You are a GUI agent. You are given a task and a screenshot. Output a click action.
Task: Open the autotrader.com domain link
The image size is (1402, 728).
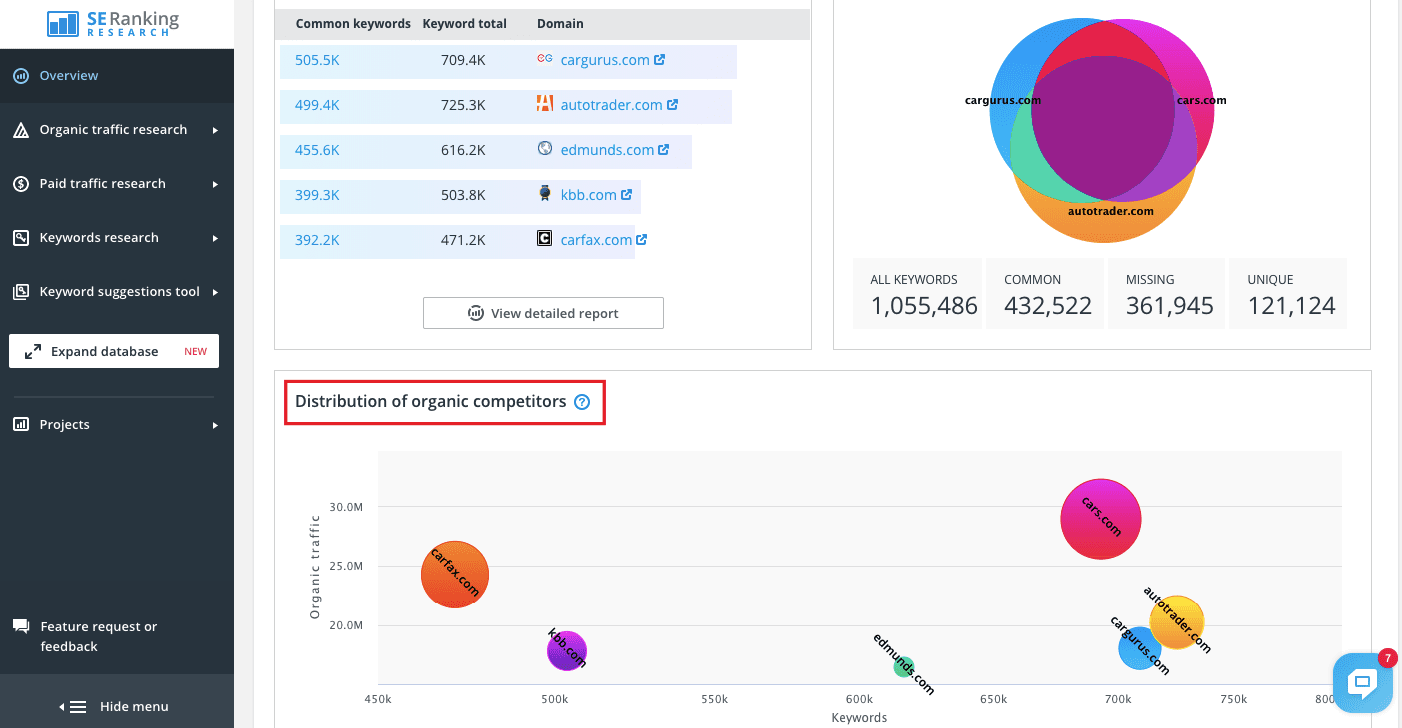pos(611,105)
